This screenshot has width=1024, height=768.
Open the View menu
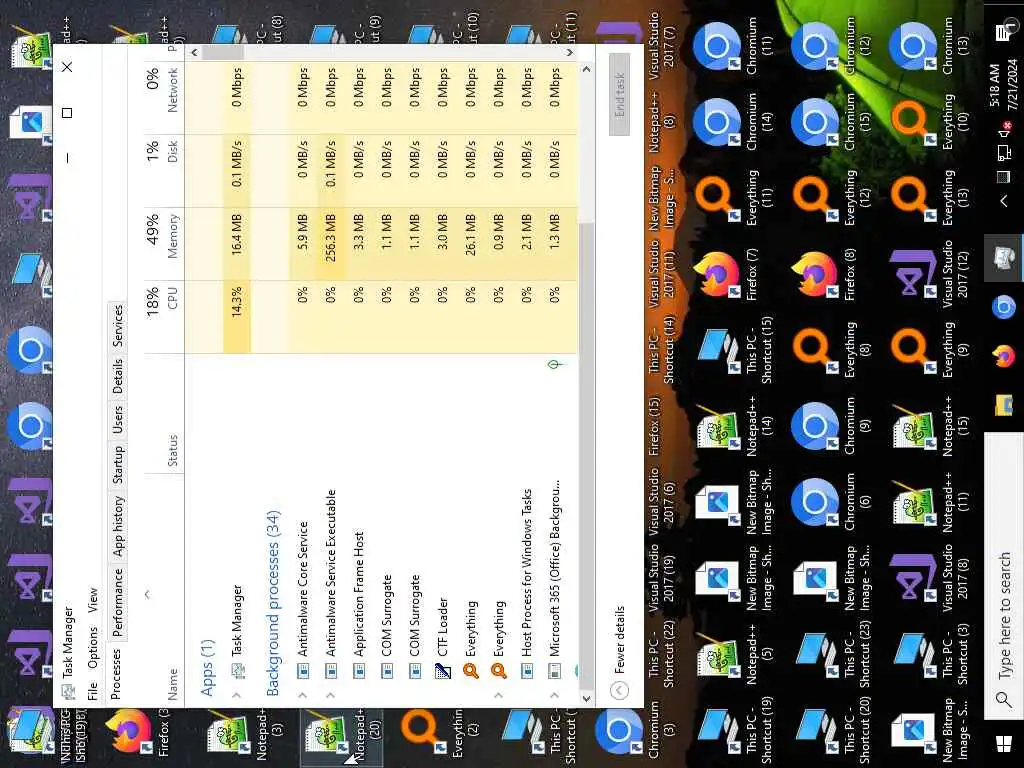(x=93, y=600)
